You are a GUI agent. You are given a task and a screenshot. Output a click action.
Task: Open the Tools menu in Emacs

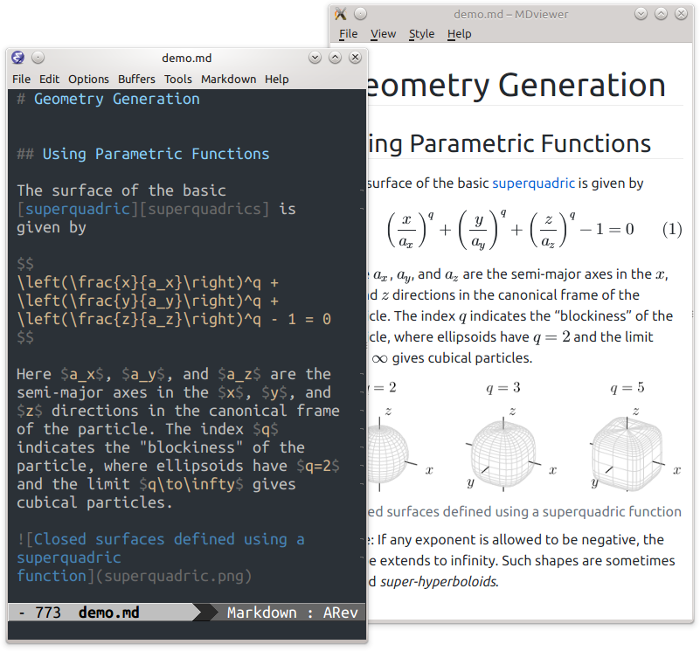pyautogui.click(x=178, y=79)
